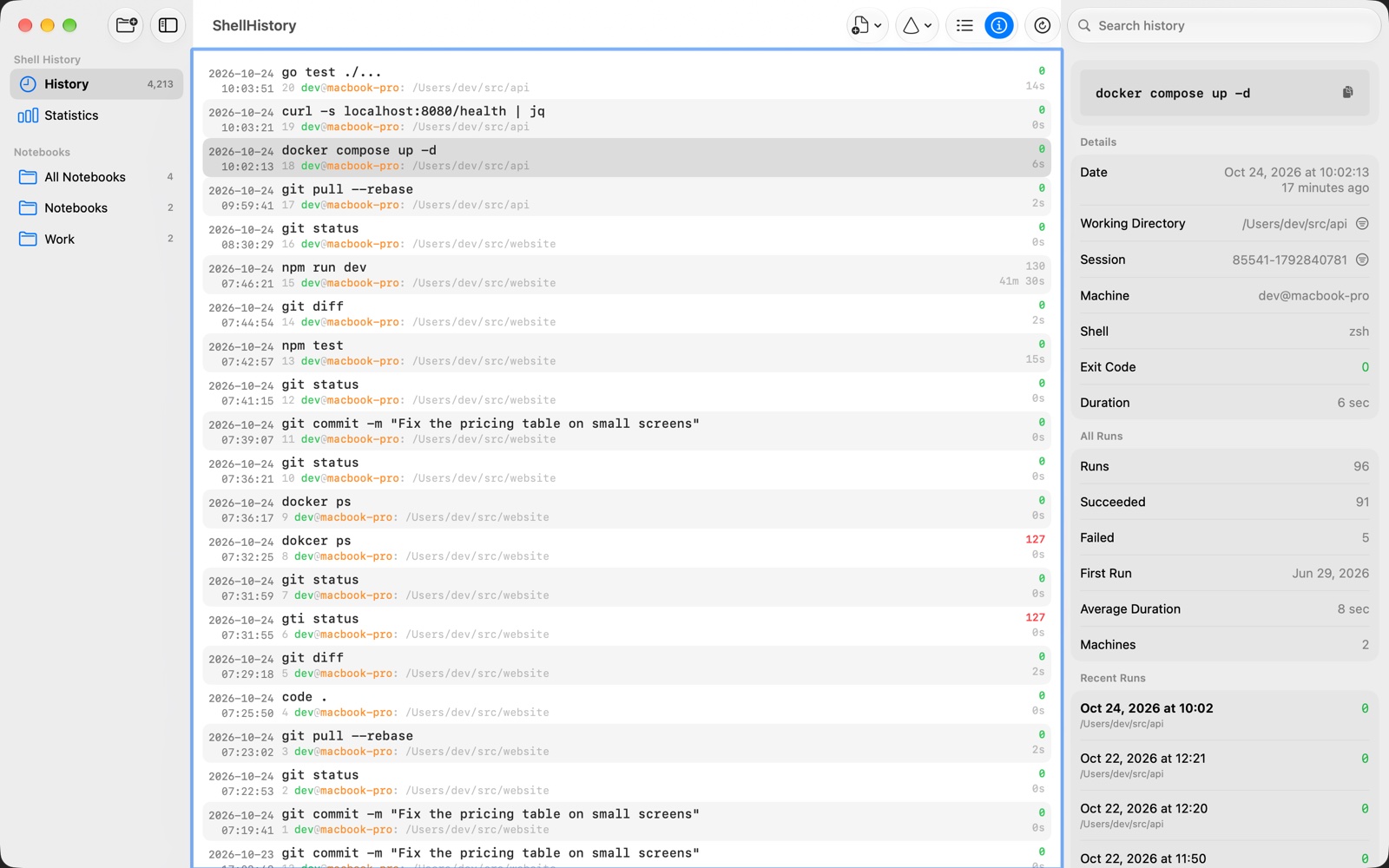
Task: Open recent run Oct 22, 2026 at 12:21
Action: click(1224, 766)
